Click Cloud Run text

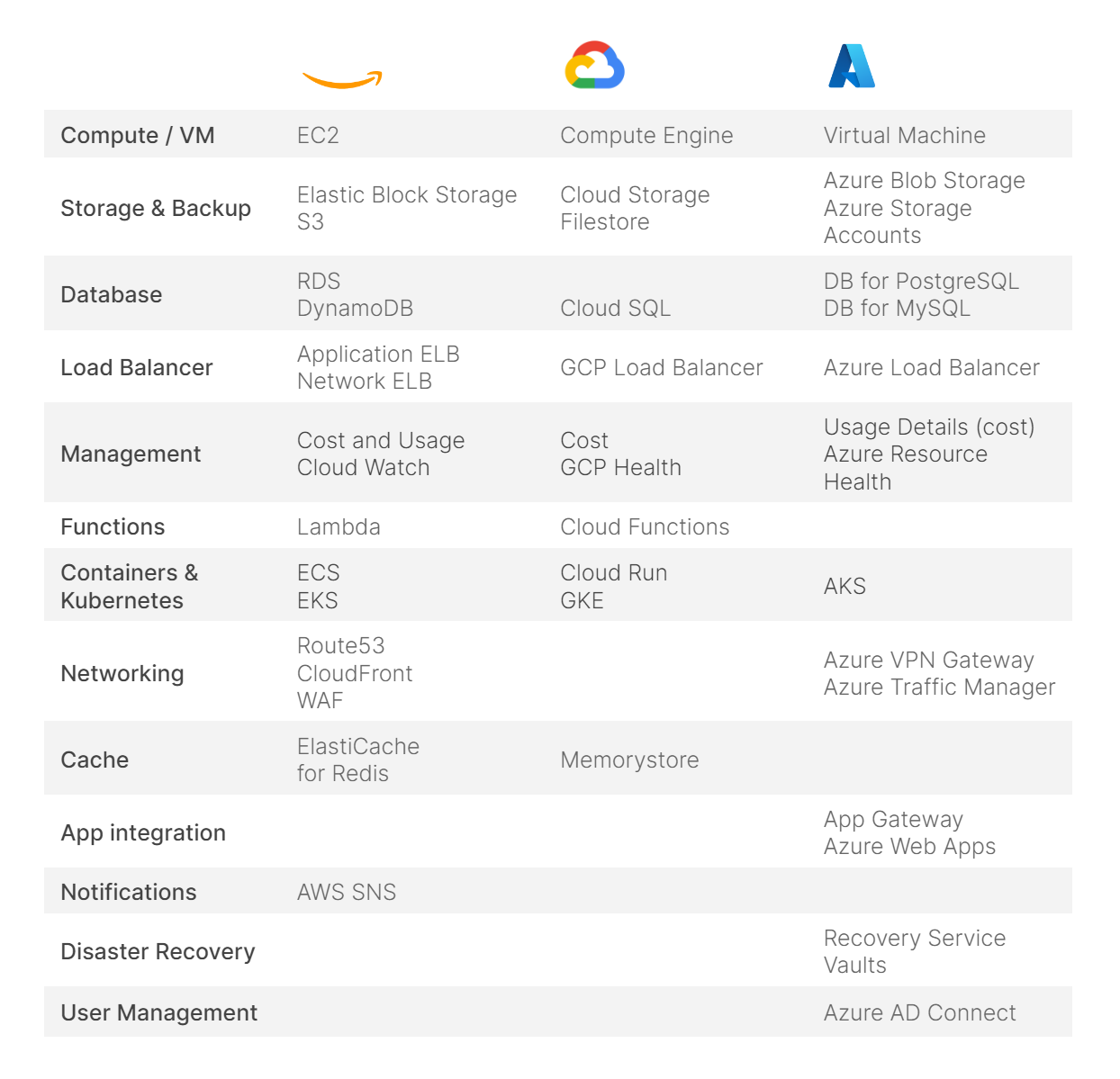pyautogui.click(x=614, y=572)
